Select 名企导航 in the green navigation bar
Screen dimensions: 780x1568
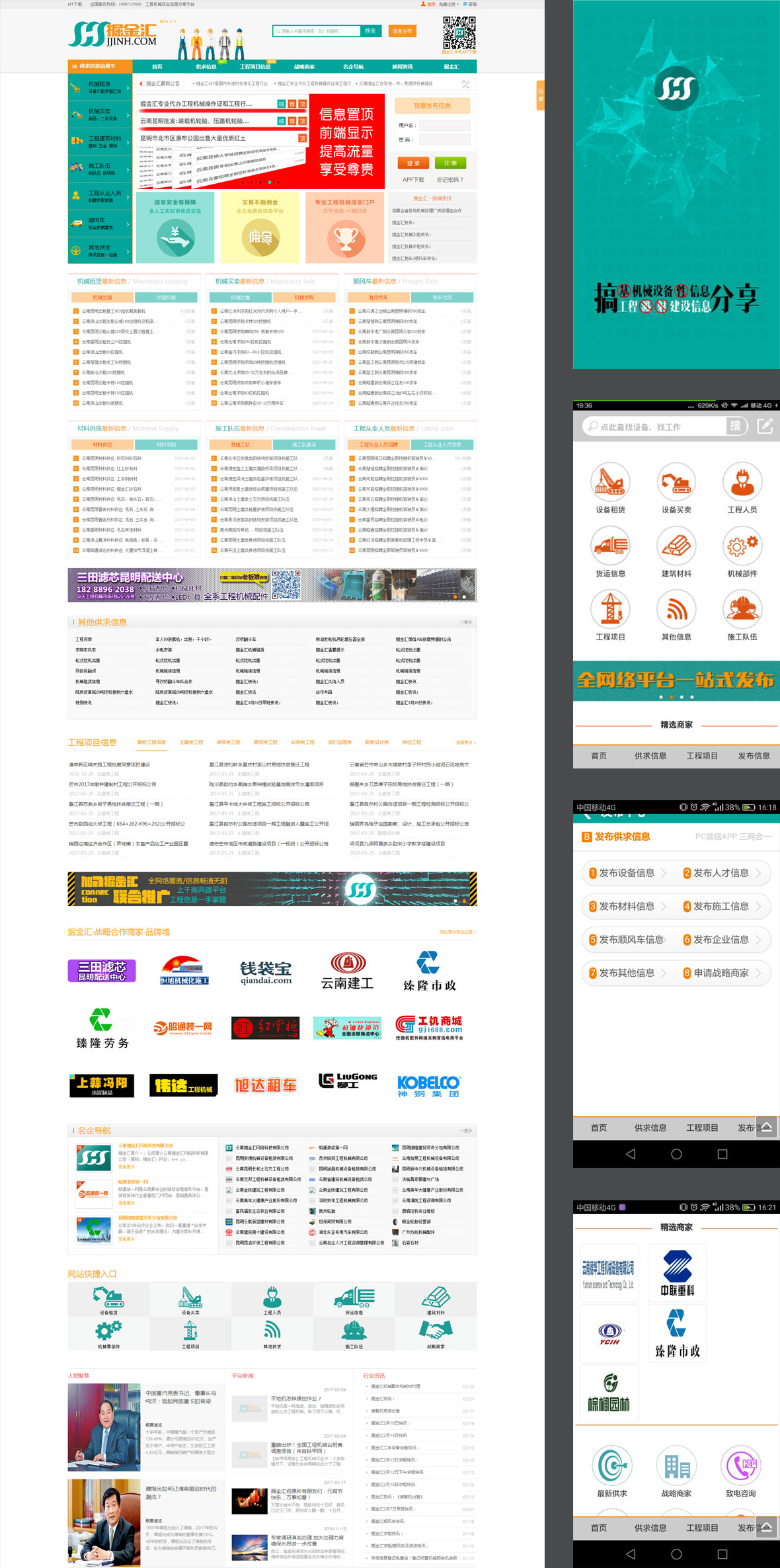coord(353,67)
